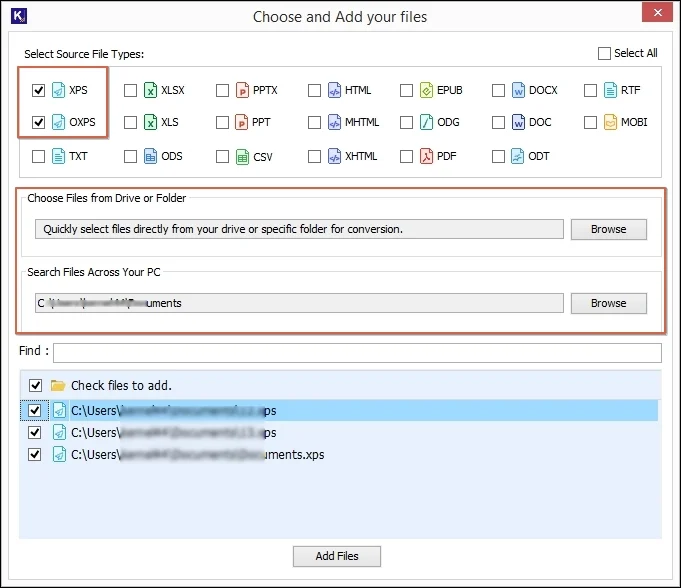Close the Choose and Add your files dialog
Screen dimensions: 681x588
(658, 12)
